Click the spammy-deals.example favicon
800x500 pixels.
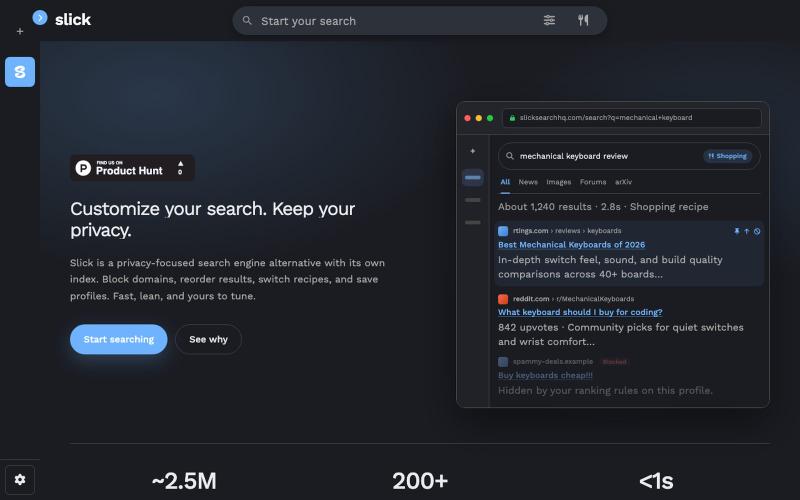503,362
